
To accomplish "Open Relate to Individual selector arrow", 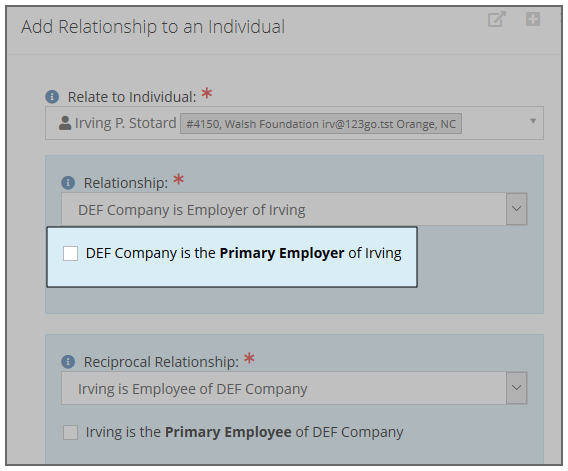I will (x=533, y=121).
